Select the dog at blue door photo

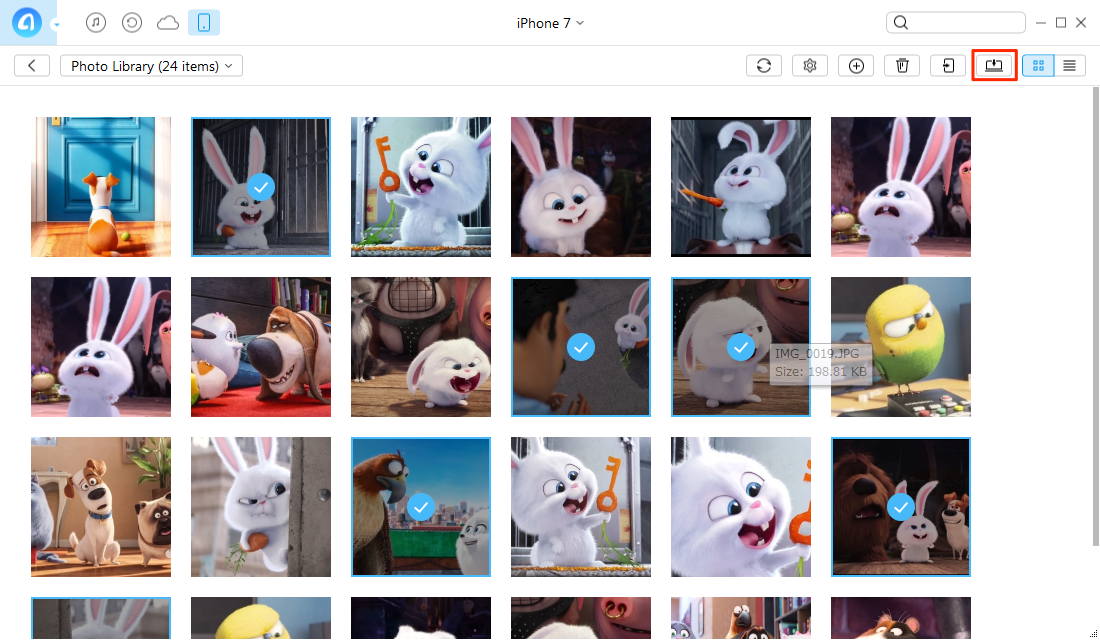pos(101,187)
